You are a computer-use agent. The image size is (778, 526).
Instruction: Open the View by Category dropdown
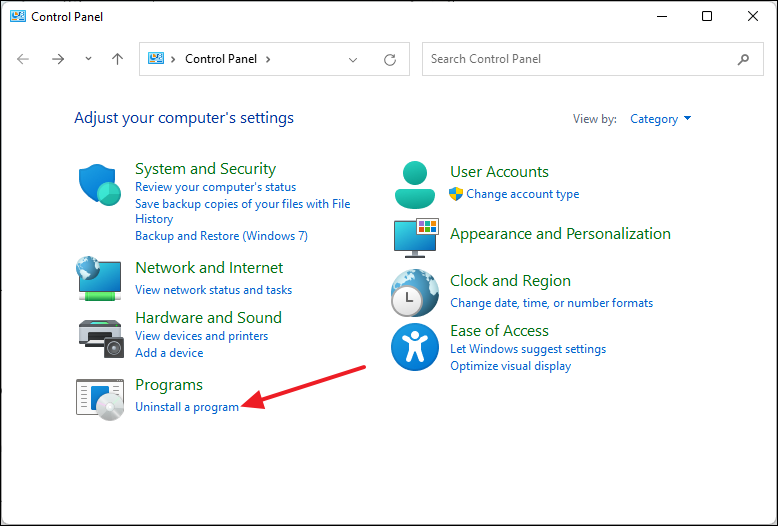[x=660, y=119]
